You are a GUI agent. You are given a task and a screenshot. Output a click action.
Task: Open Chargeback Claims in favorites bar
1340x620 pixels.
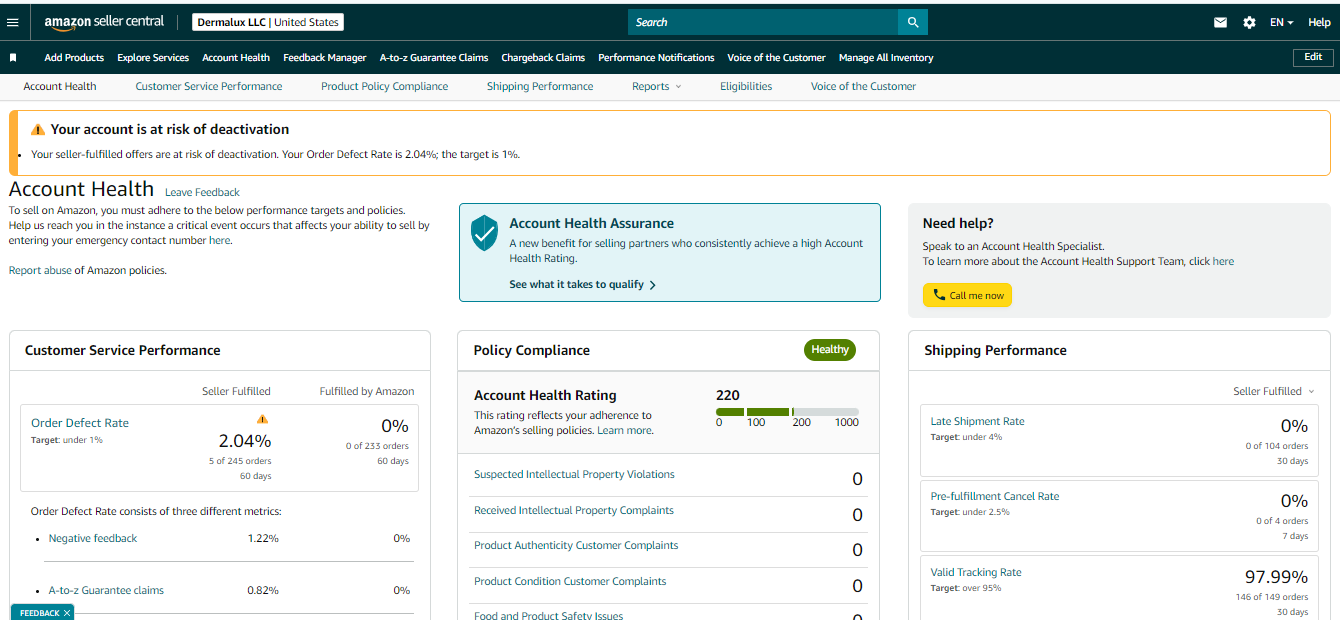543,58
